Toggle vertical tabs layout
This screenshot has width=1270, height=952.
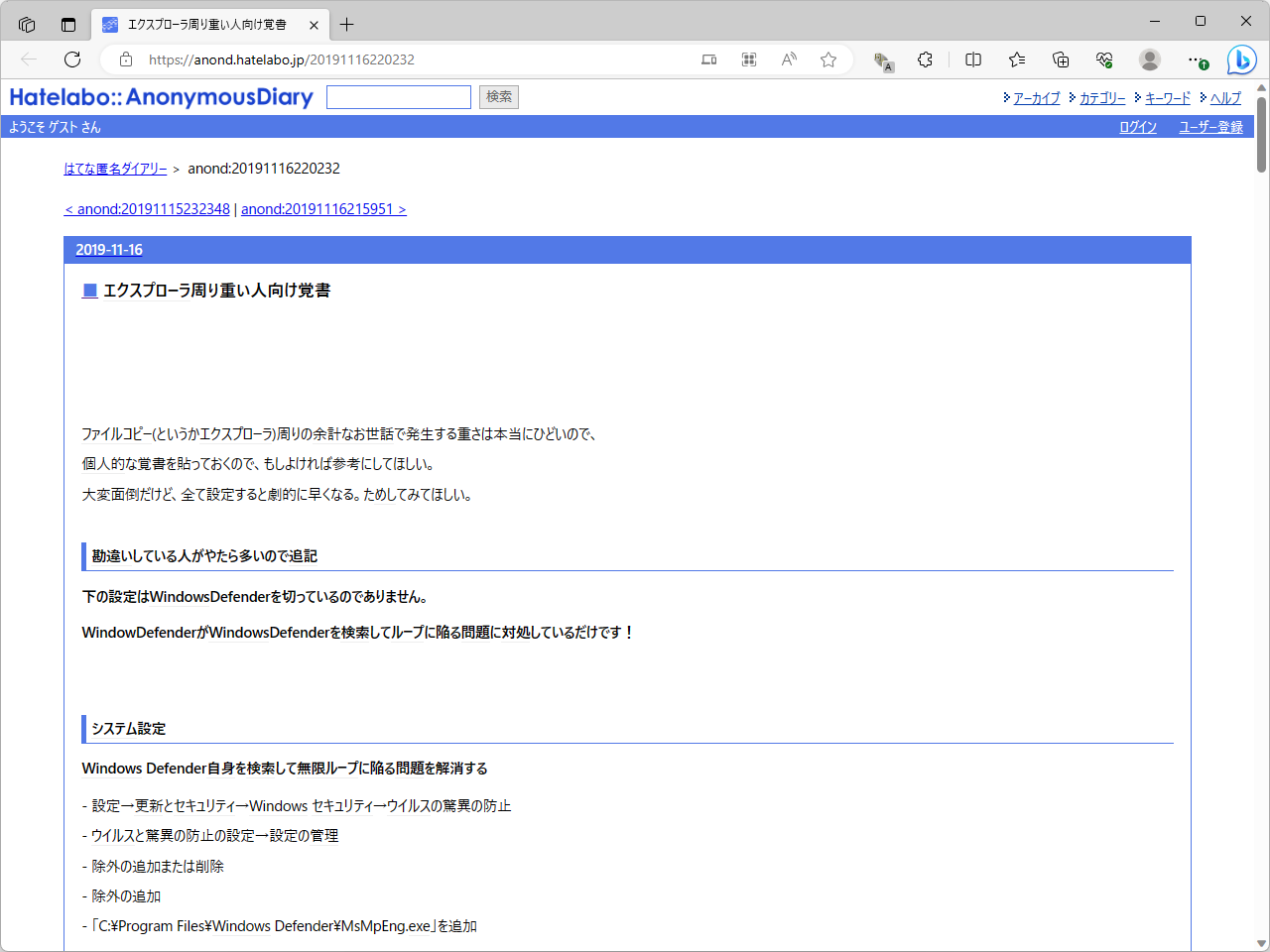click(x=67, y=24)
